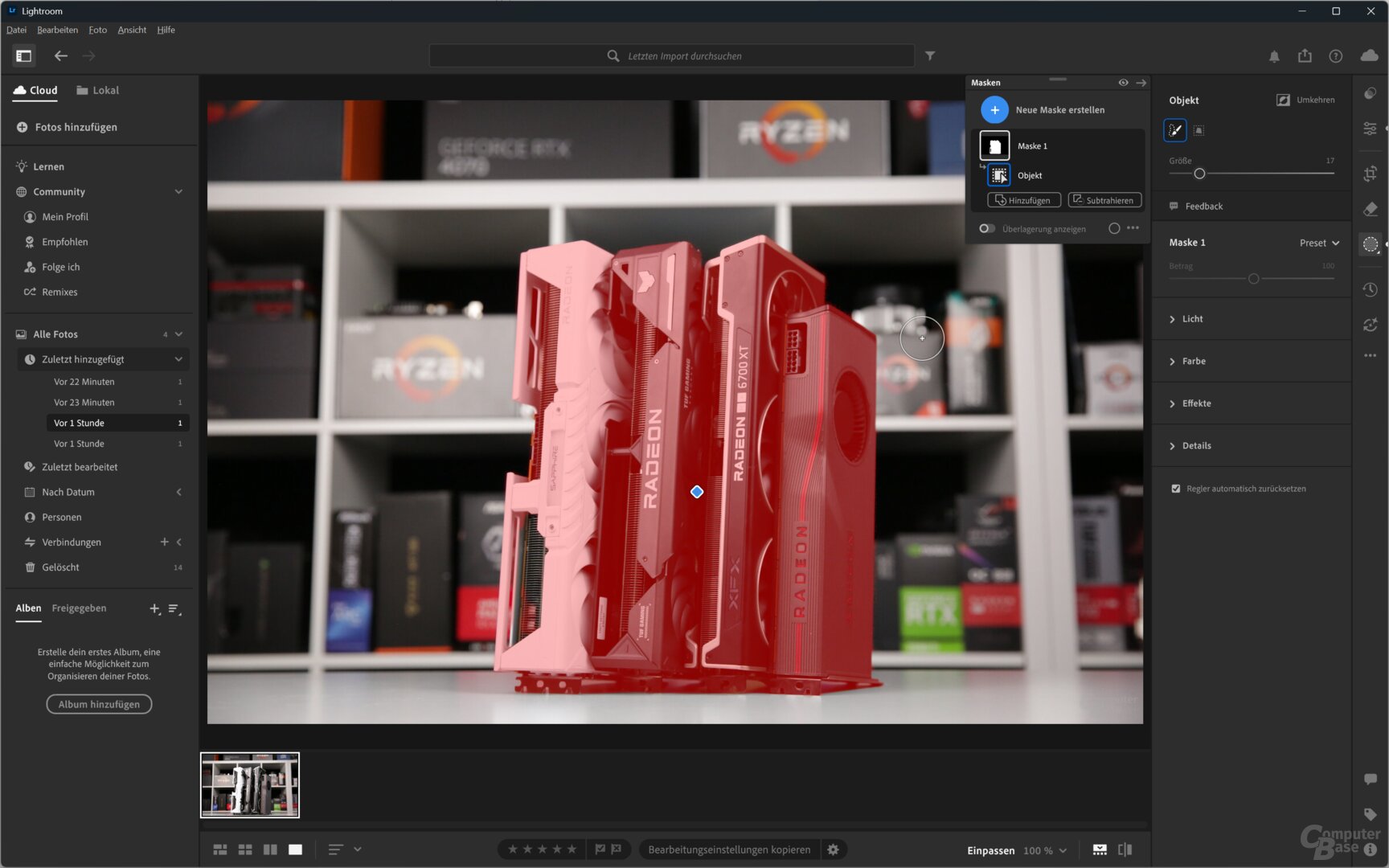Screen dimensions: 1389x868
Task: Open the keywords tag icon
Action: 1371,814
